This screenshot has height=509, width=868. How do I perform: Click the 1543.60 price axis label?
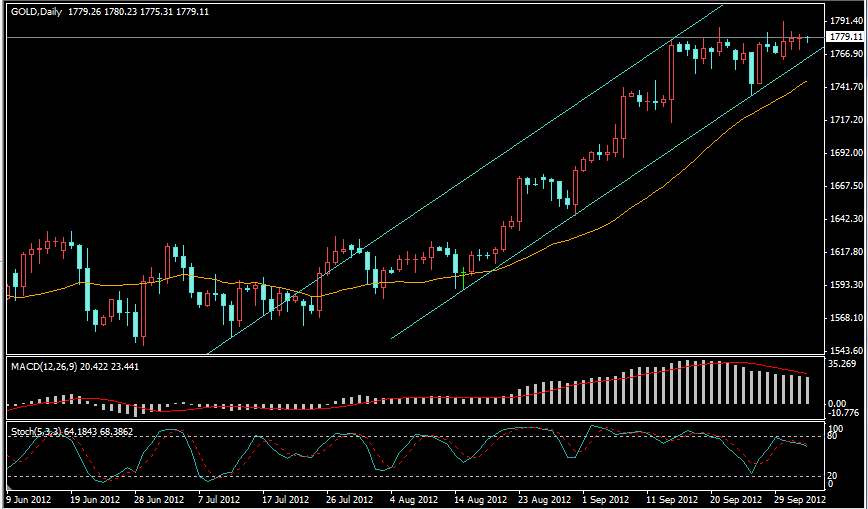(846, 351)
